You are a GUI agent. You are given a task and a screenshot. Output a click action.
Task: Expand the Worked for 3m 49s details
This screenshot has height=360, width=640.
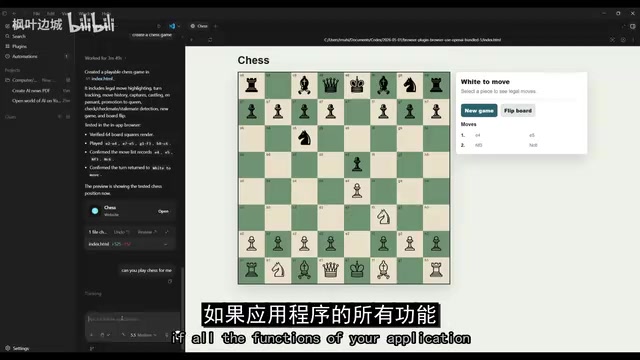pyautogui.click(x=105, y=58)
